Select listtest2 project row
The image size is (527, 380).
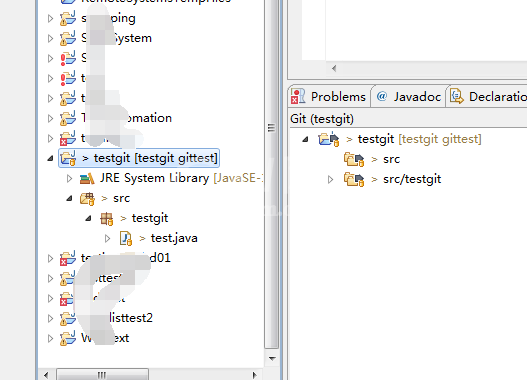(130, 318)
